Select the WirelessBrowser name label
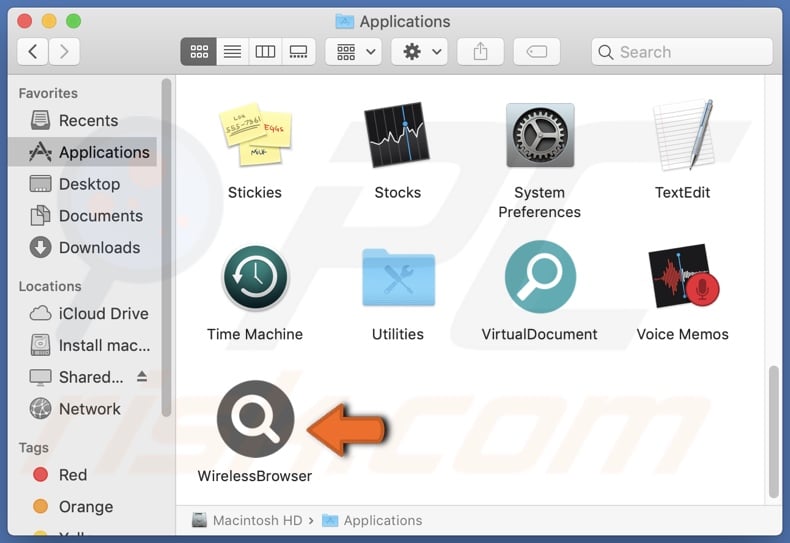The image size is (790, 543). (255, 476)
